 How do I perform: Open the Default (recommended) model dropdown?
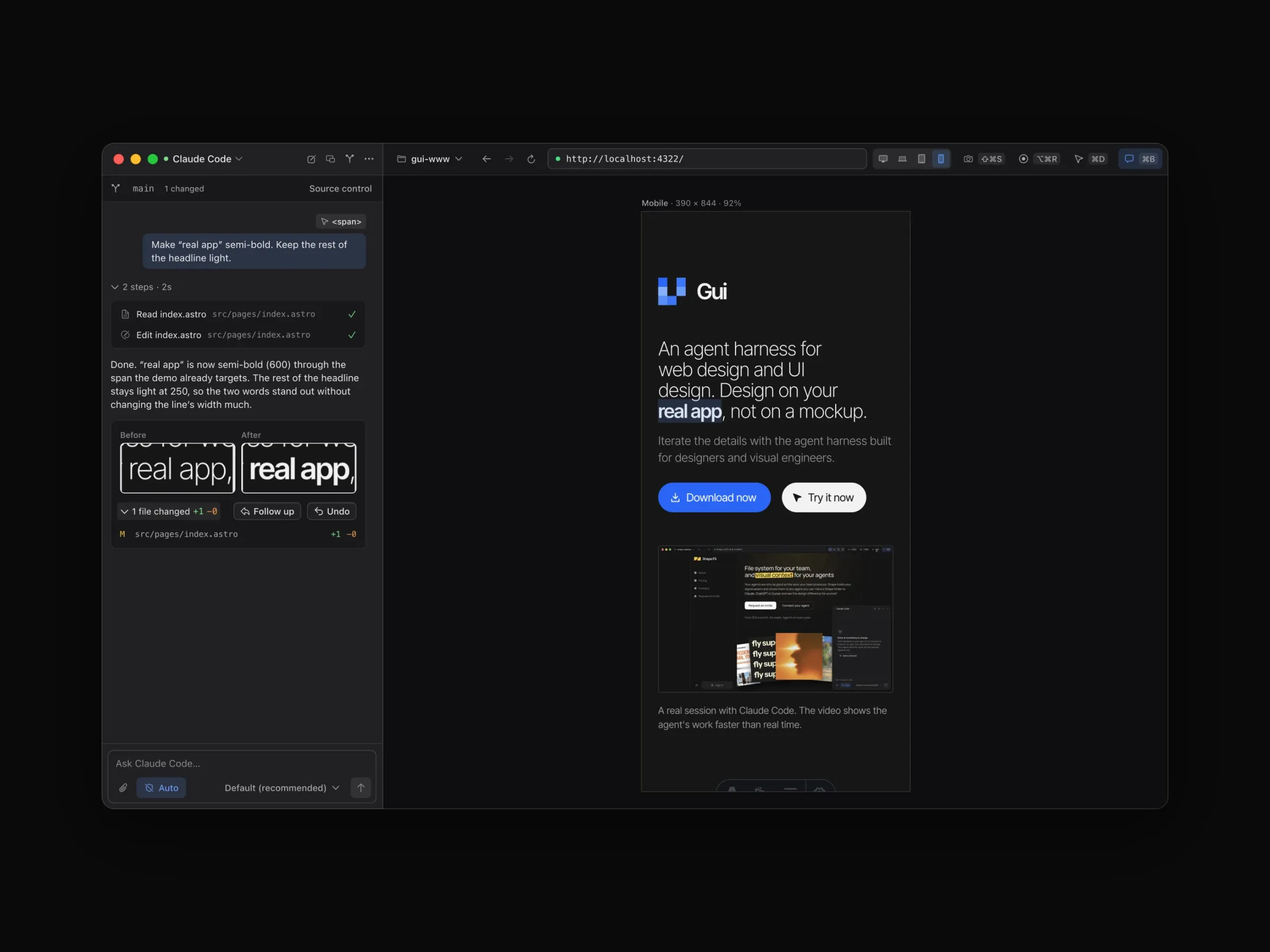pos(282,788)
